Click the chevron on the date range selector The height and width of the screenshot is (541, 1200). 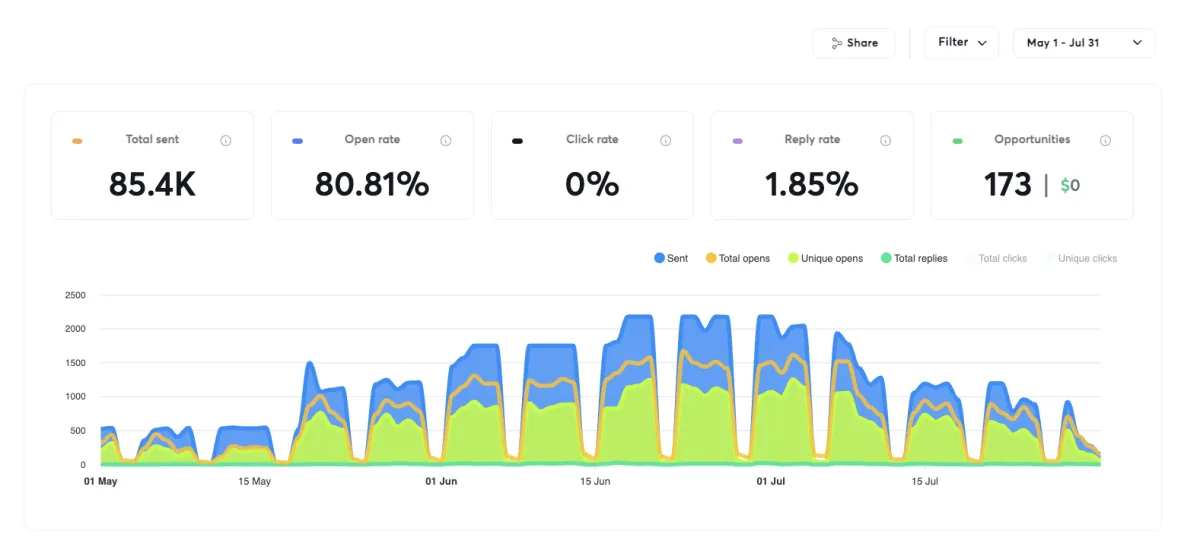click(x=1137, y=43)
